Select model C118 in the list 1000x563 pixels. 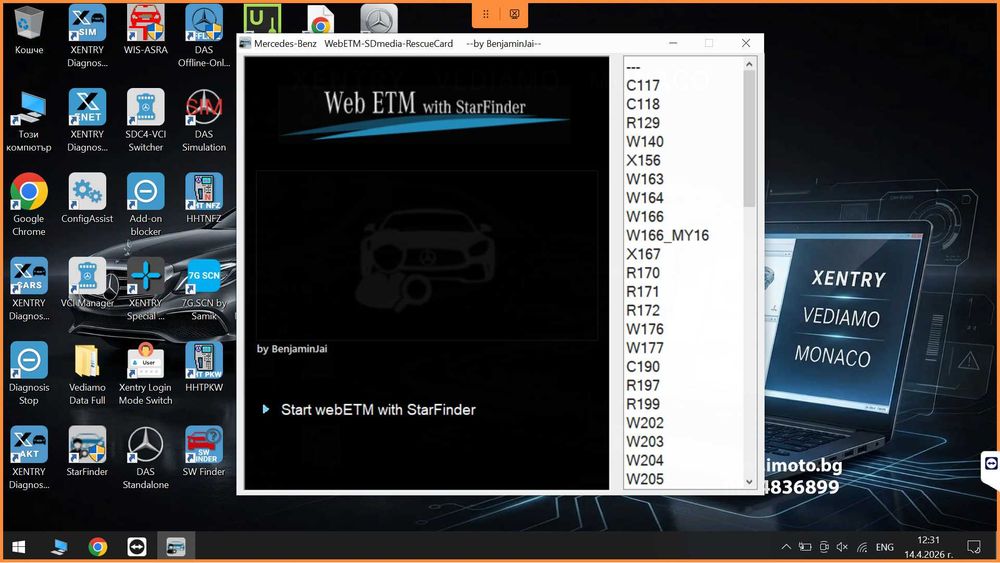point(643,104)
